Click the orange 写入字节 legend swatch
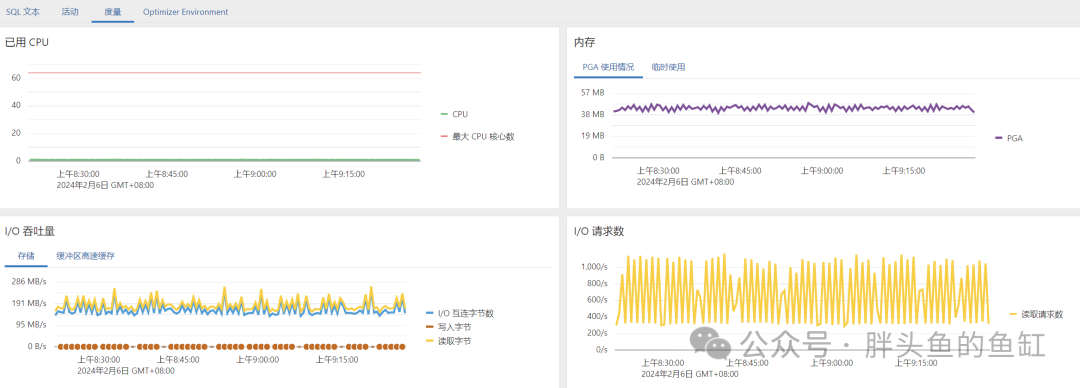The height and width of the screenshot is (388, 1080). (430, 327)
